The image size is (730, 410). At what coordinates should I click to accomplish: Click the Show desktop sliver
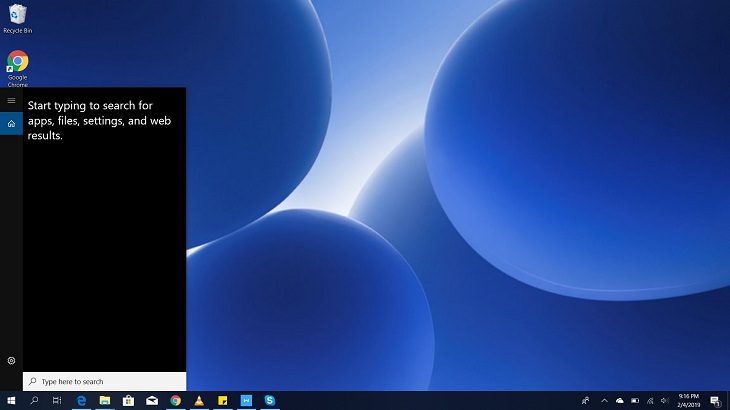point(728,401)
